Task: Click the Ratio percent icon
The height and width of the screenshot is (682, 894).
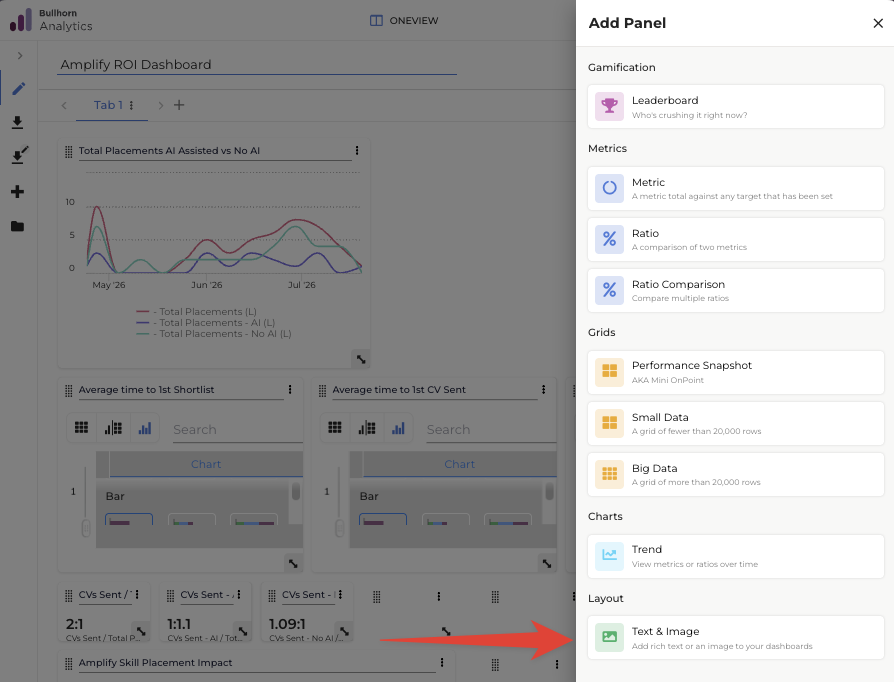Action: [x=609, y=239]
